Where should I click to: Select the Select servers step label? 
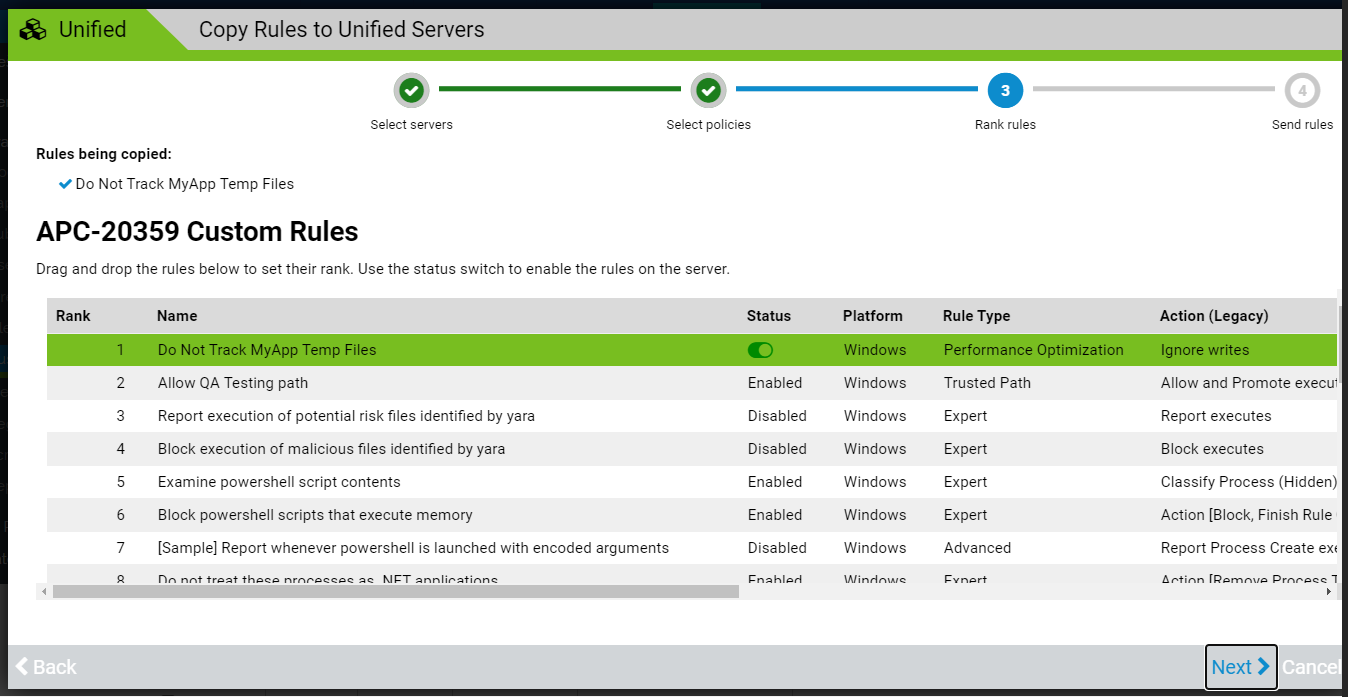pyautogui.click(x=411, y=124)
